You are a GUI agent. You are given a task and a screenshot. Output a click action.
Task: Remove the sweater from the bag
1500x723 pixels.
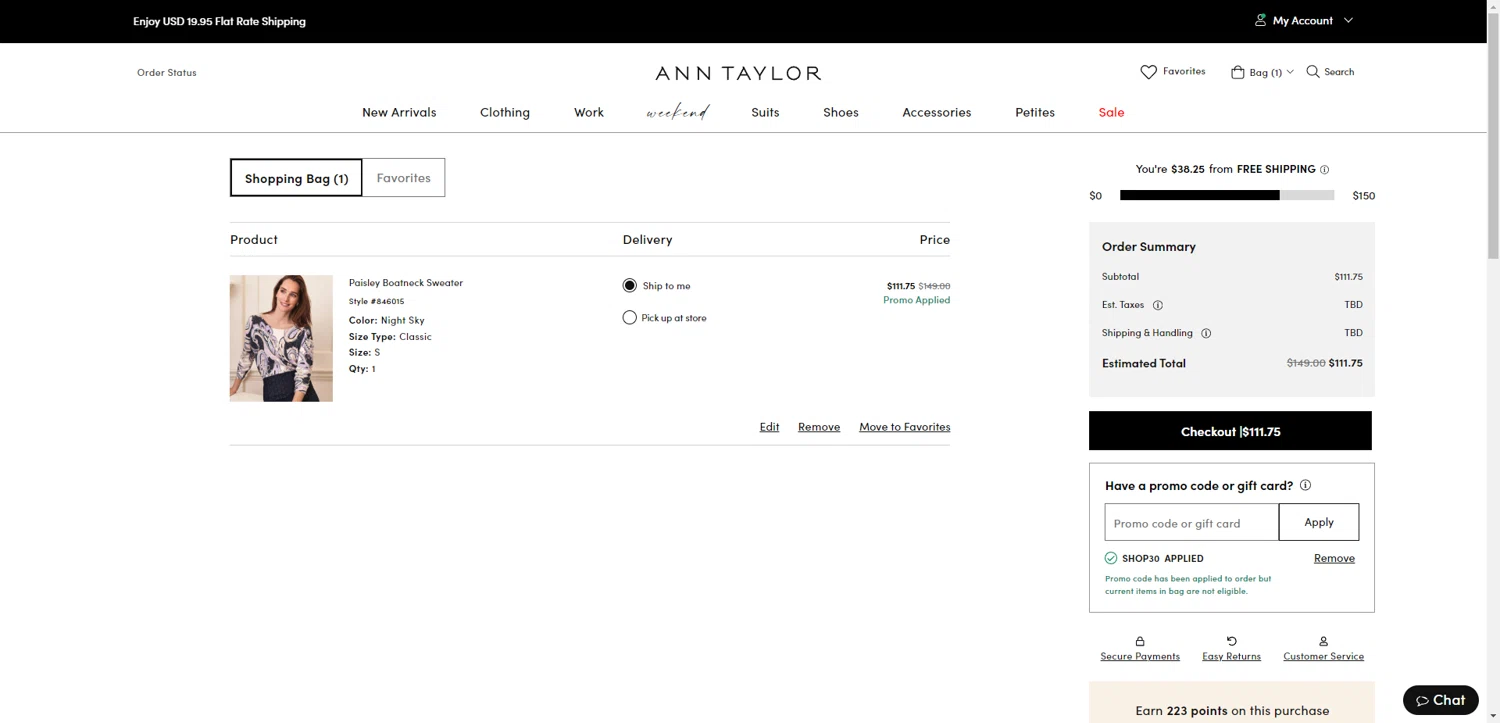(819, 426)
